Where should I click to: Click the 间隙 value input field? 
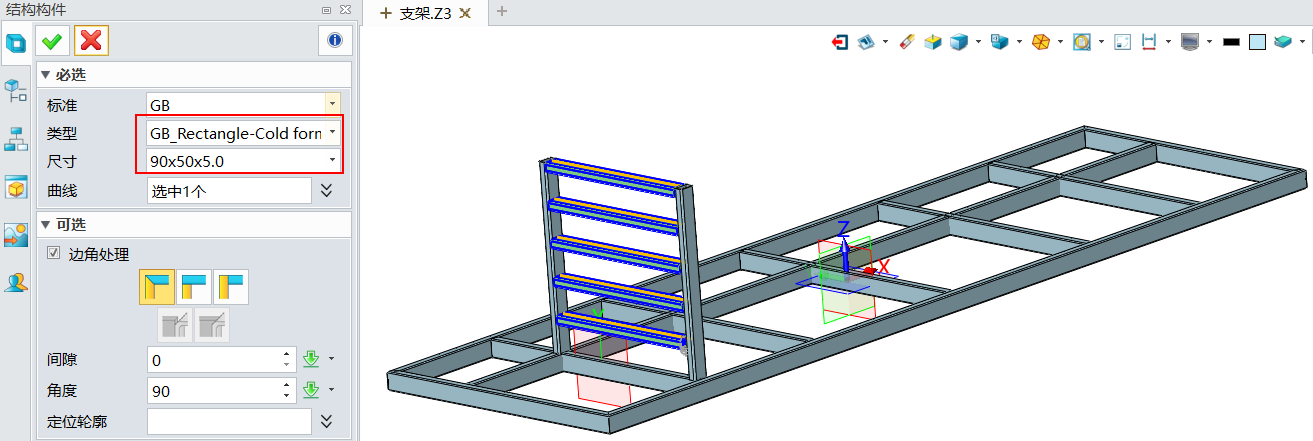coord(213,360)
